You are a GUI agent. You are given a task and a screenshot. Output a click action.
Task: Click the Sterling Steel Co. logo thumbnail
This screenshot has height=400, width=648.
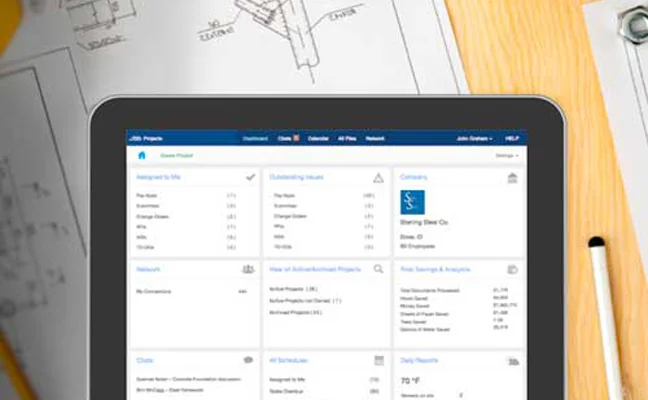click(x=412, y=203)
